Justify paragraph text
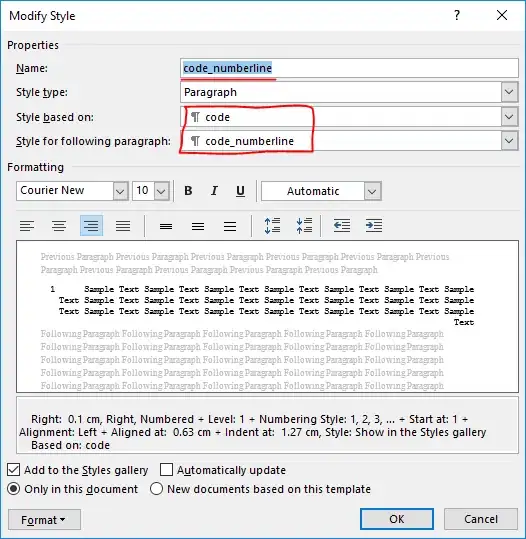 (x=123, y=226)
